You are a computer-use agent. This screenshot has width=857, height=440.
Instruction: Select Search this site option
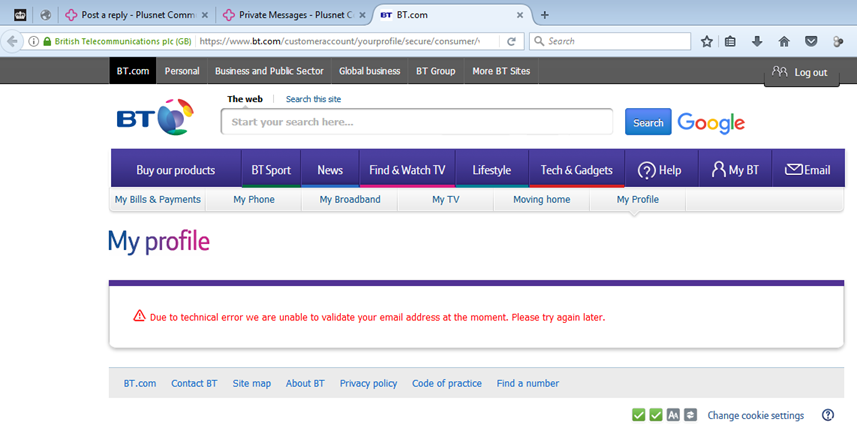(313, 99)
